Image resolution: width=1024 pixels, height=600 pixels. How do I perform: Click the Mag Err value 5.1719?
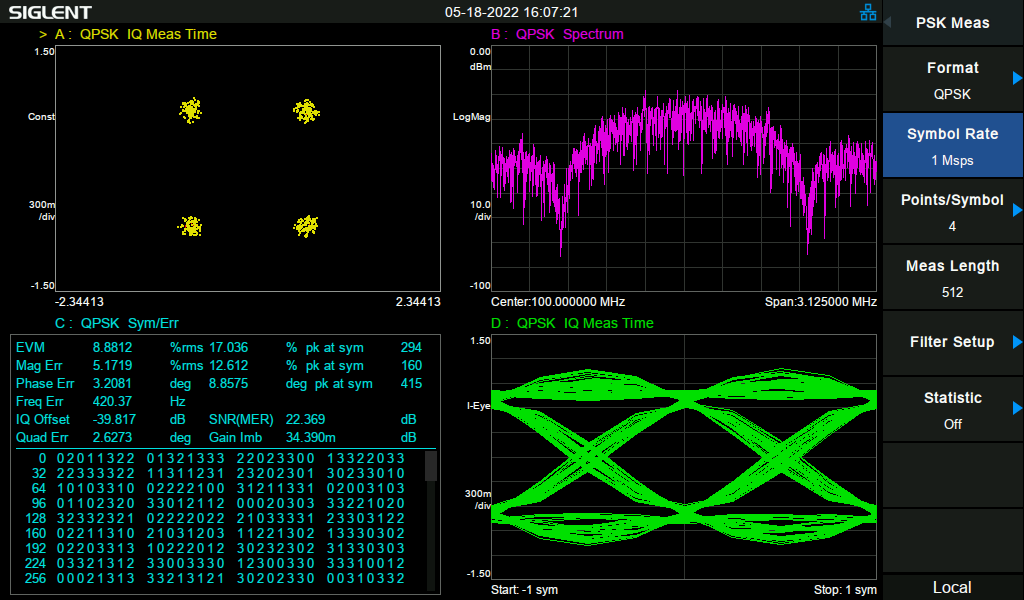click(x=112, y=366)
